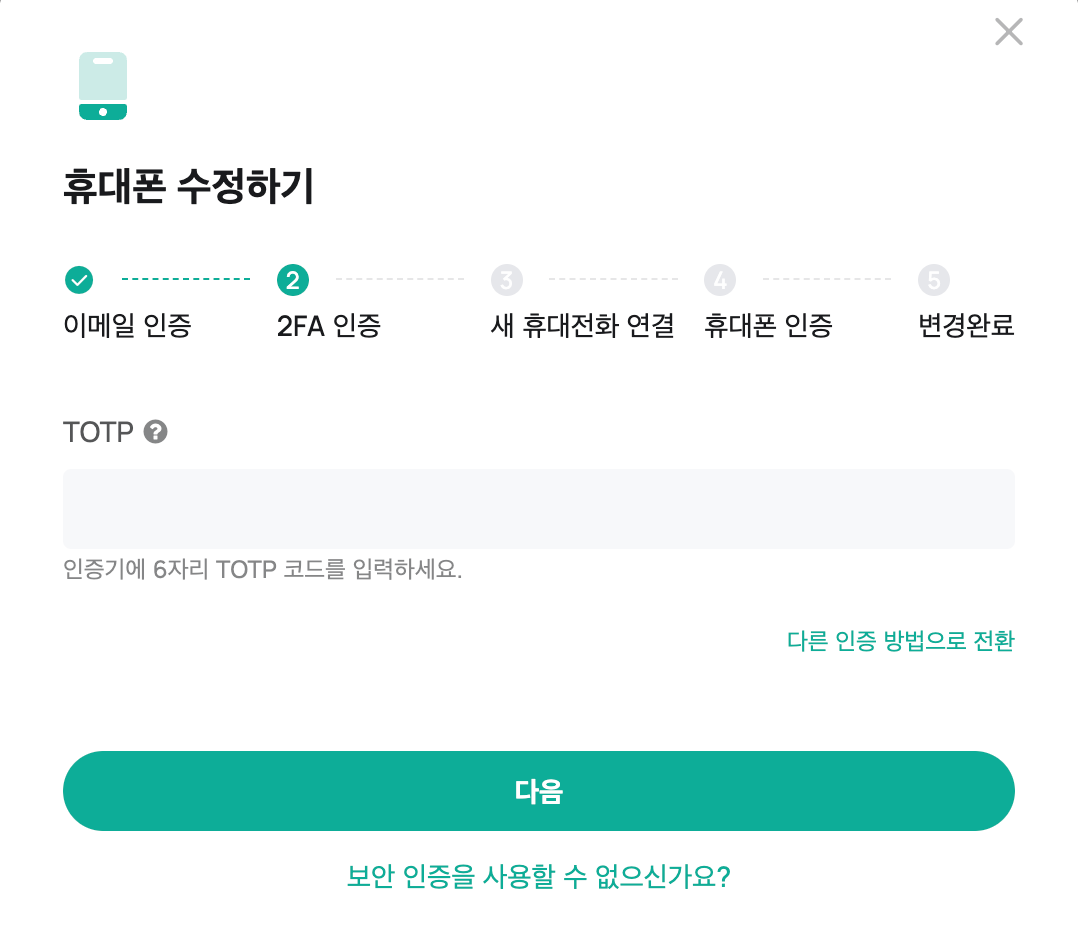Screen dimensions: 1078x930
Task: Select the 새 휴대전화 연결 step label
Action: pos(582,325)
